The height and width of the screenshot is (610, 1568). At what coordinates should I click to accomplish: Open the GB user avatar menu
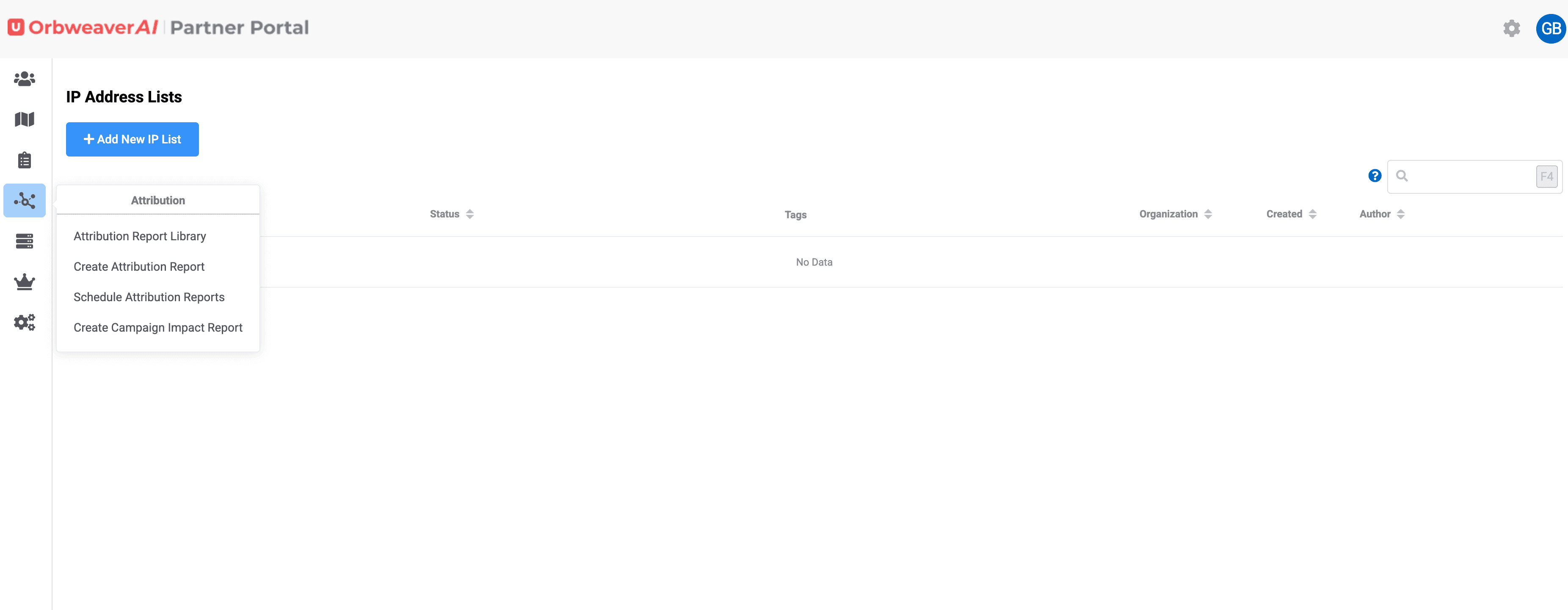pos(1550,29)
